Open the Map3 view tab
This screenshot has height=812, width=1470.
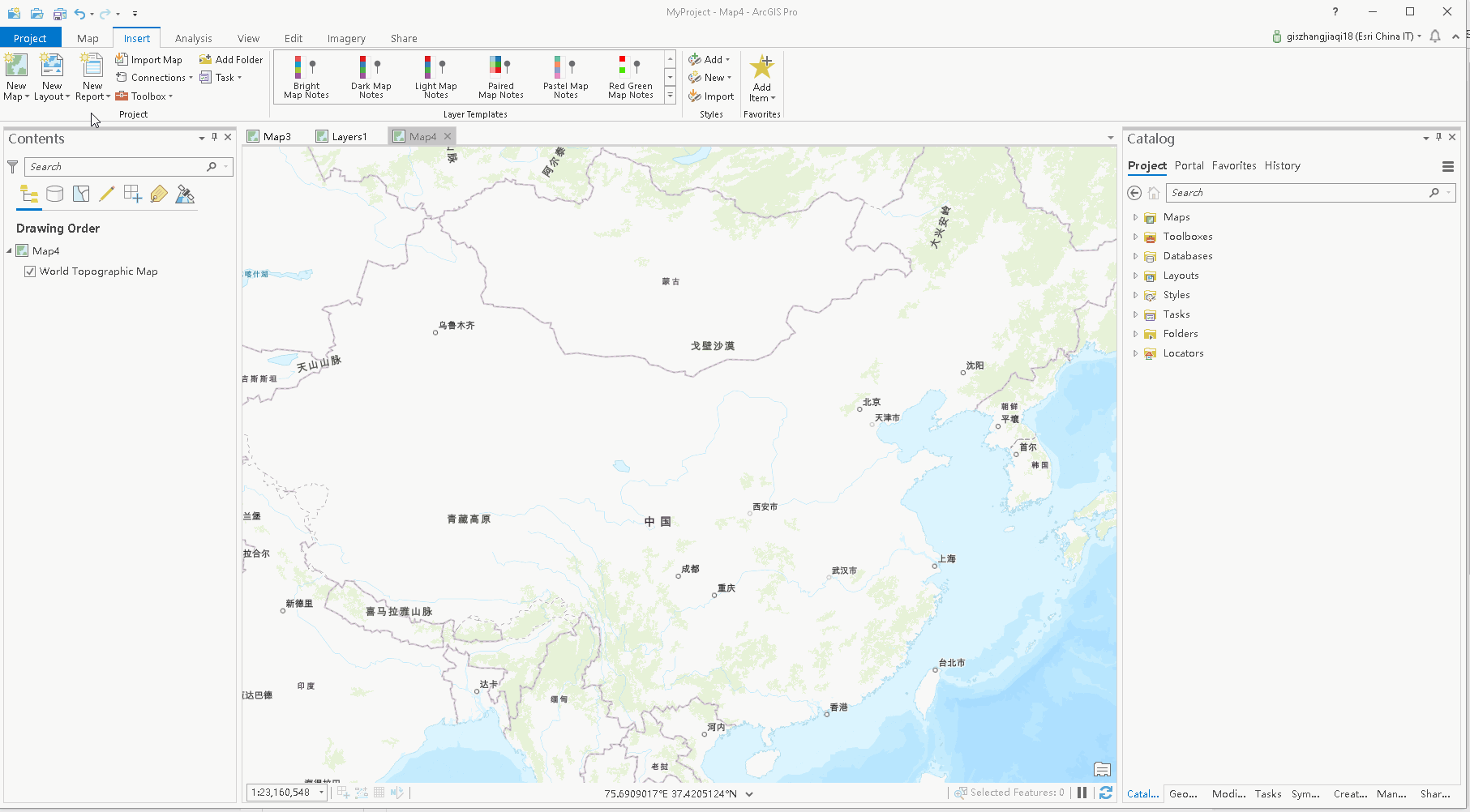click(x=276, y=135)
